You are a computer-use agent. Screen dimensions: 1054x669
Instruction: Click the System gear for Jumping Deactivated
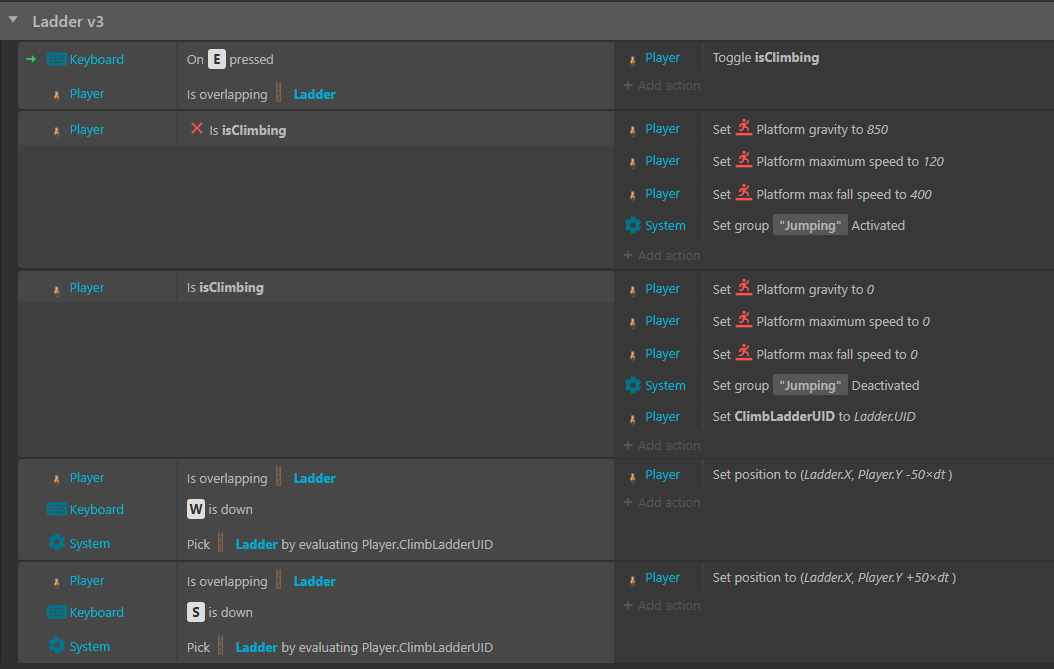[x=633, y=385]
